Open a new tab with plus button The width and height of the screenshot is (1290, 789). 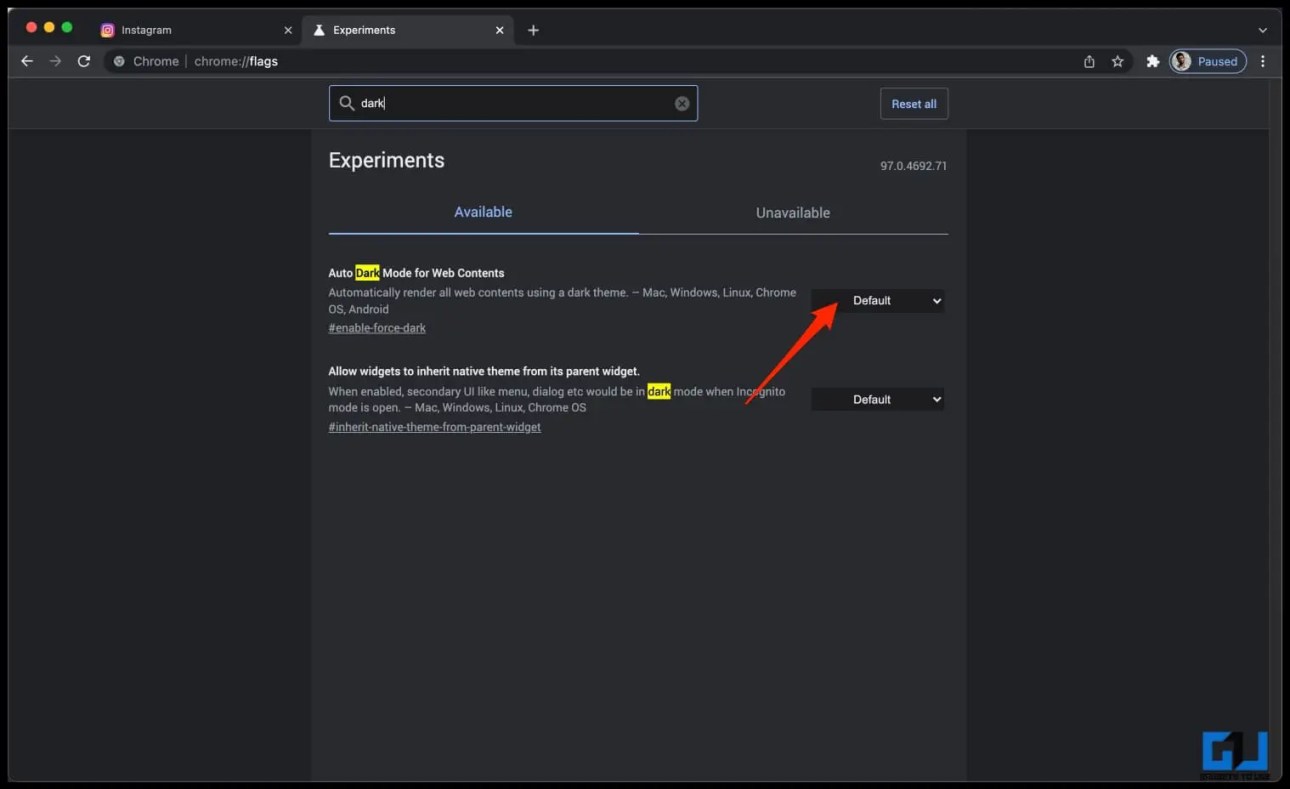(x=533, y=30)
